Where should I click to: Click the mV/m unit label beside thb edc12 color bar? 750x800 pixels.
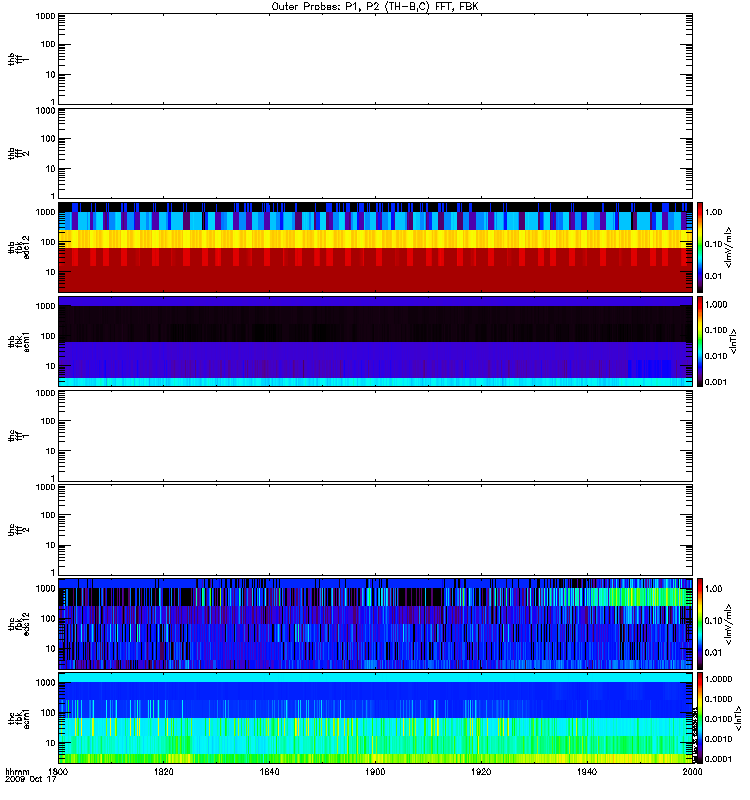point(729,247)
